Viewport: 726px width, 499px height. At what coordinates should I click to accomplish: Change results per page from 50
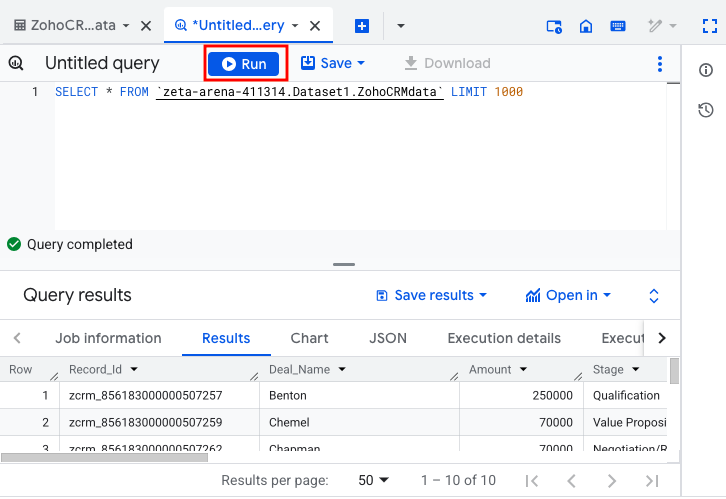point(373,480)
